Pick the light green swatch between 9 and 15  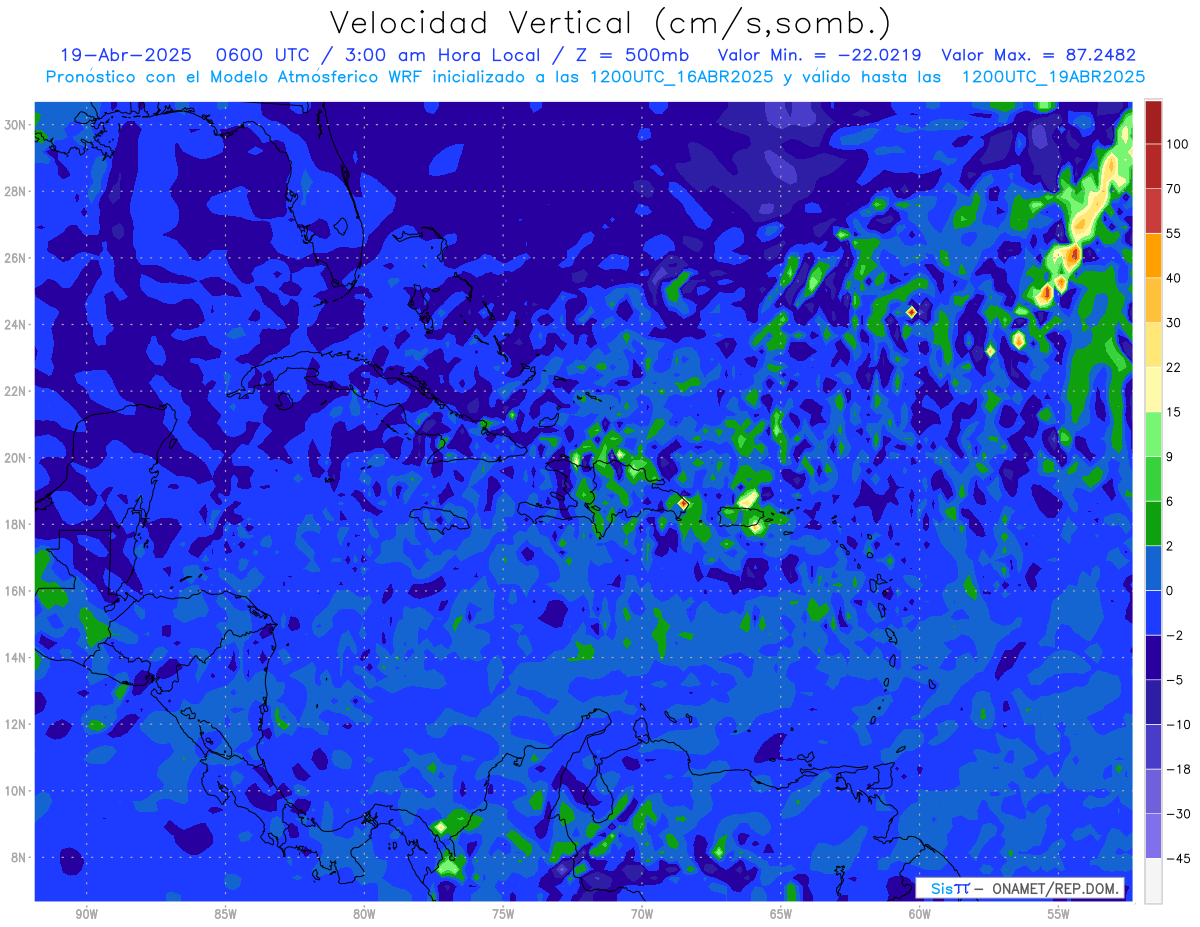click(1153, 434)
